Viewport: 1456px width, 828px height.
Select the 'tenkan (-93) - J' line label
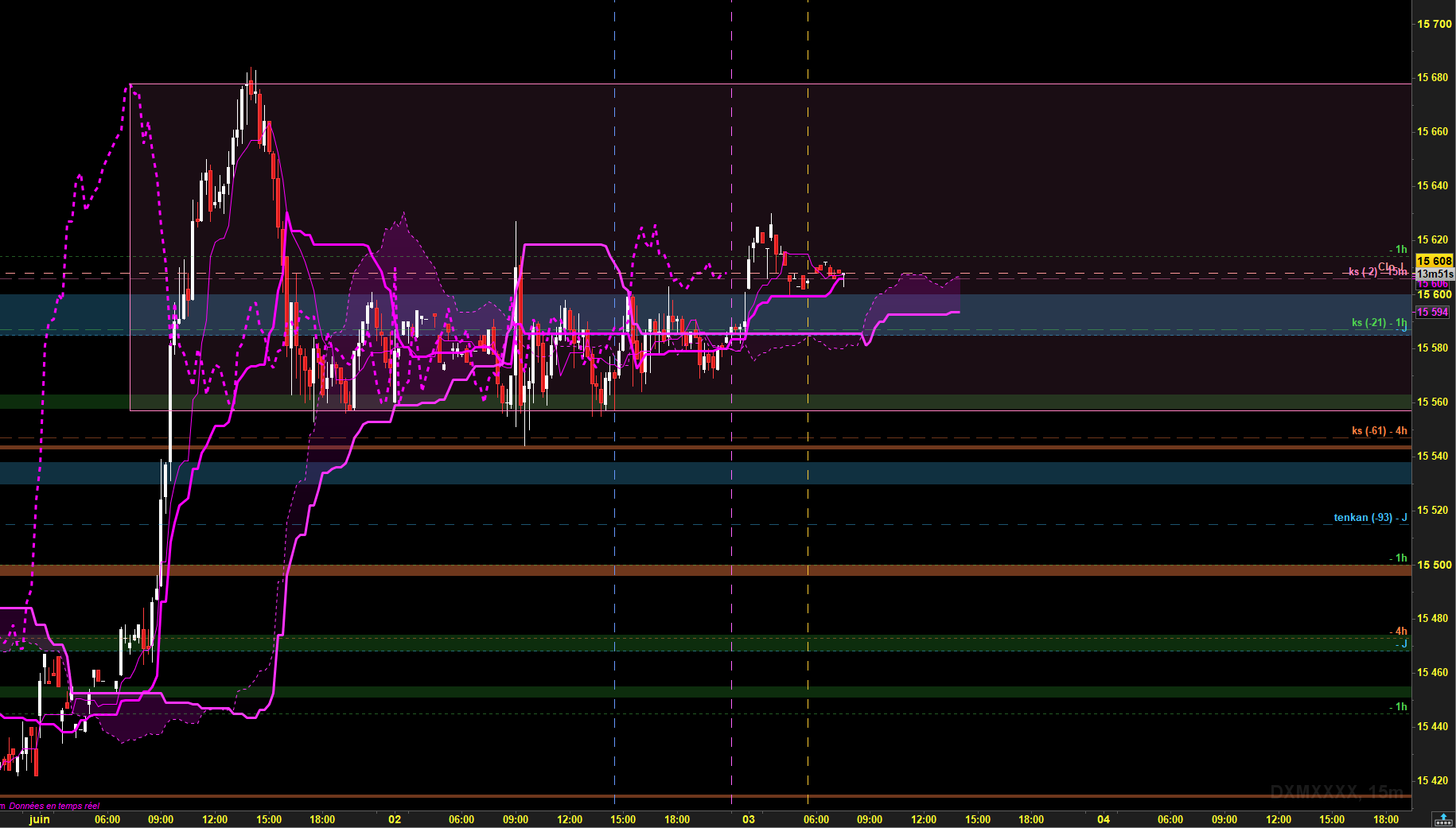pyautogui.click(x=1370, y=517)
